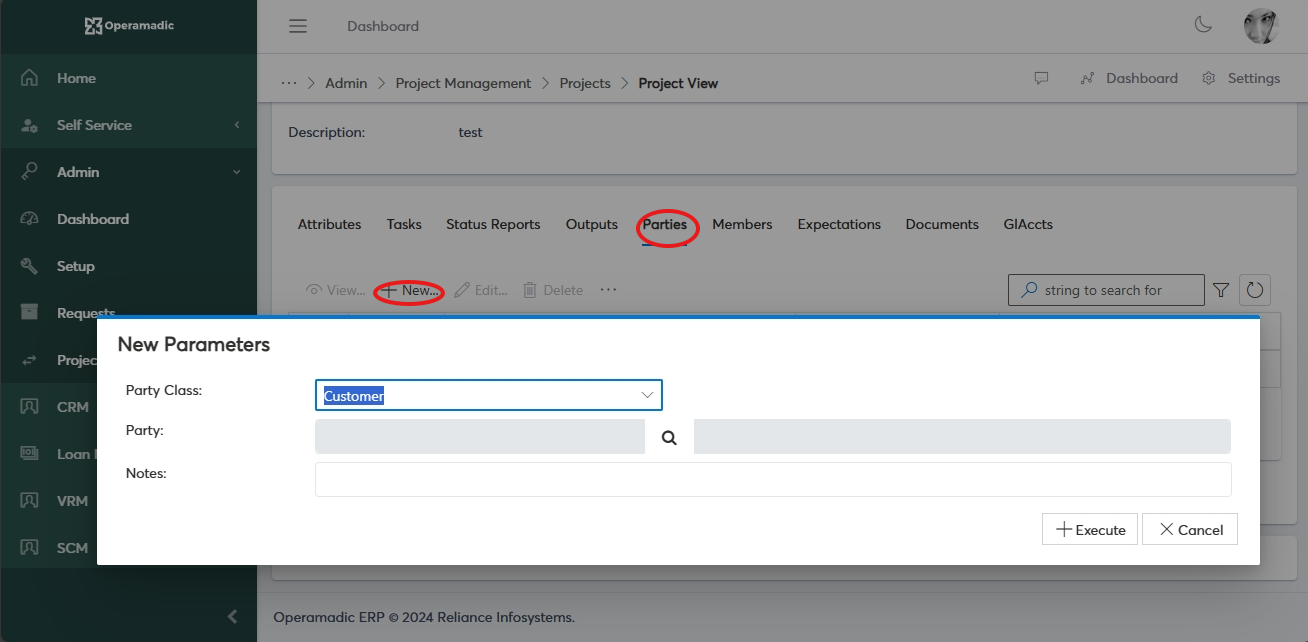
Task: Switch to Expectations tab
Action: pyautogui.click(x=839, y=224)
